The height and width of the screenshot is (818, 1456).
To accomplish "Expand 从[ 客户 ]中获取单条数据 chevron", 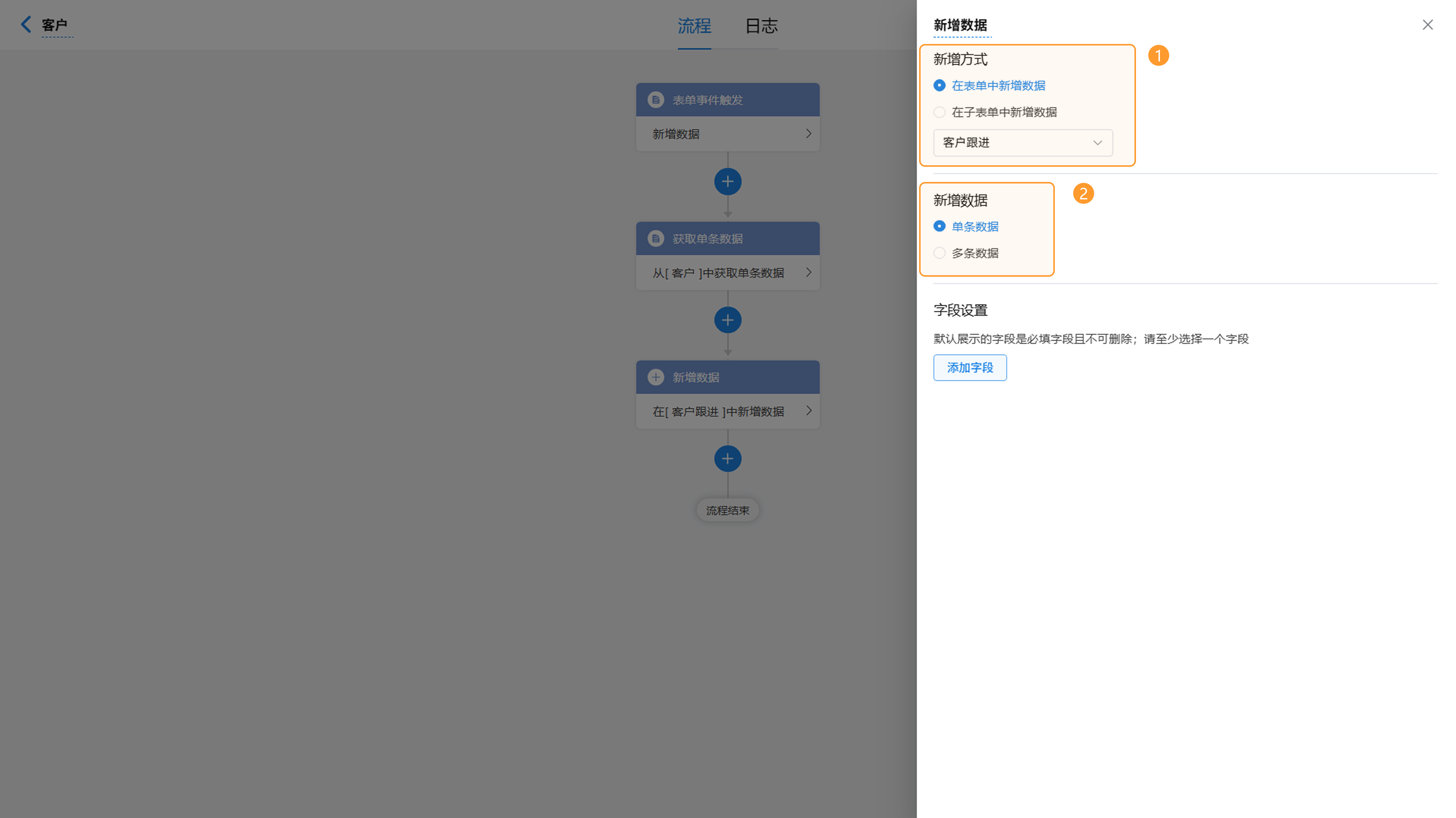I will click(808, 272).
